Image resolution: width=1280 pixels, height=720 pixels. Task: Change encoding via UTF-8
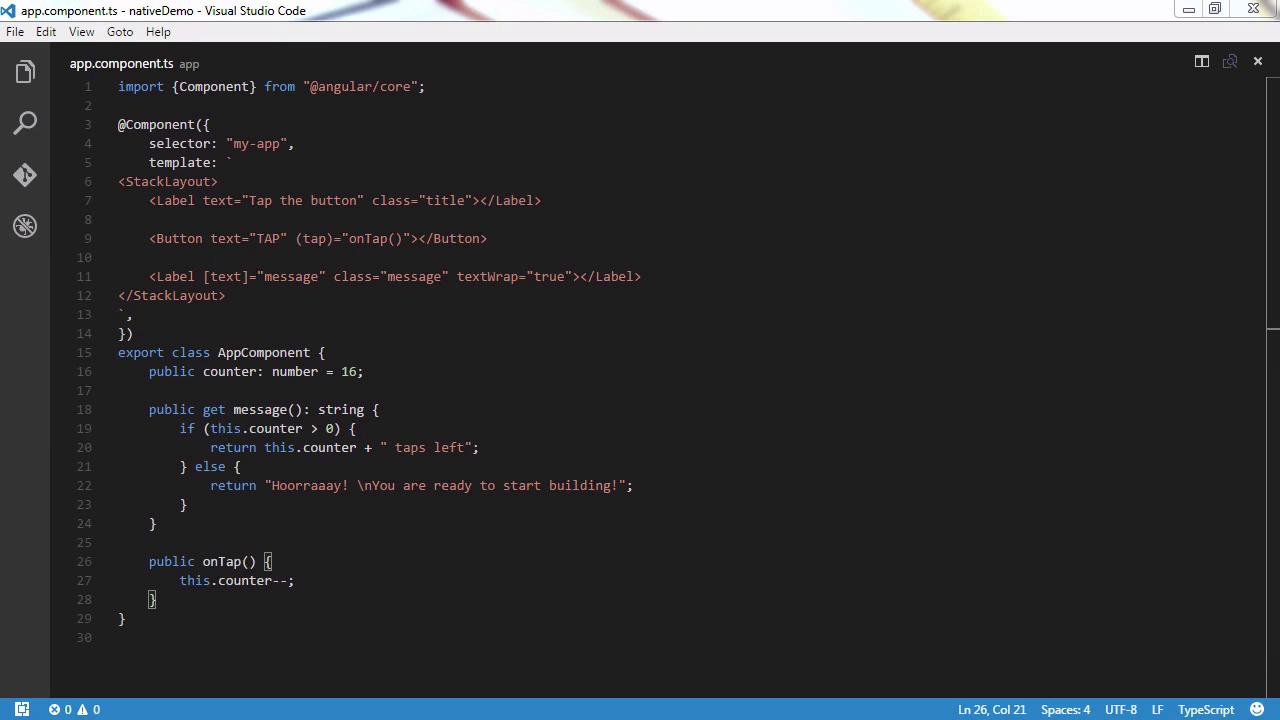[1121, 709]
